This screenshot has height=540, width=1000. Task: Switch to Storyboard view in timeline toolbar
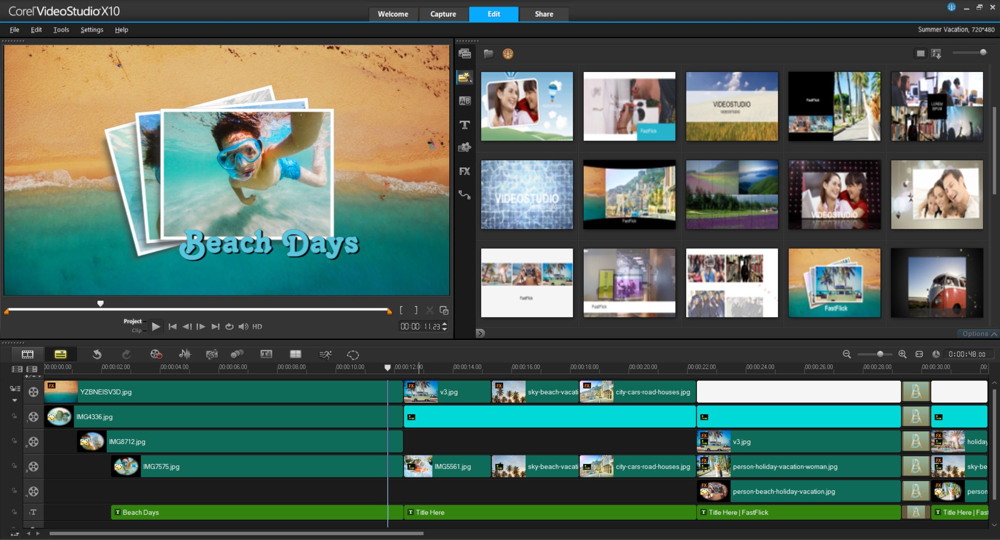pyautogui.click(x=27, y=354)
